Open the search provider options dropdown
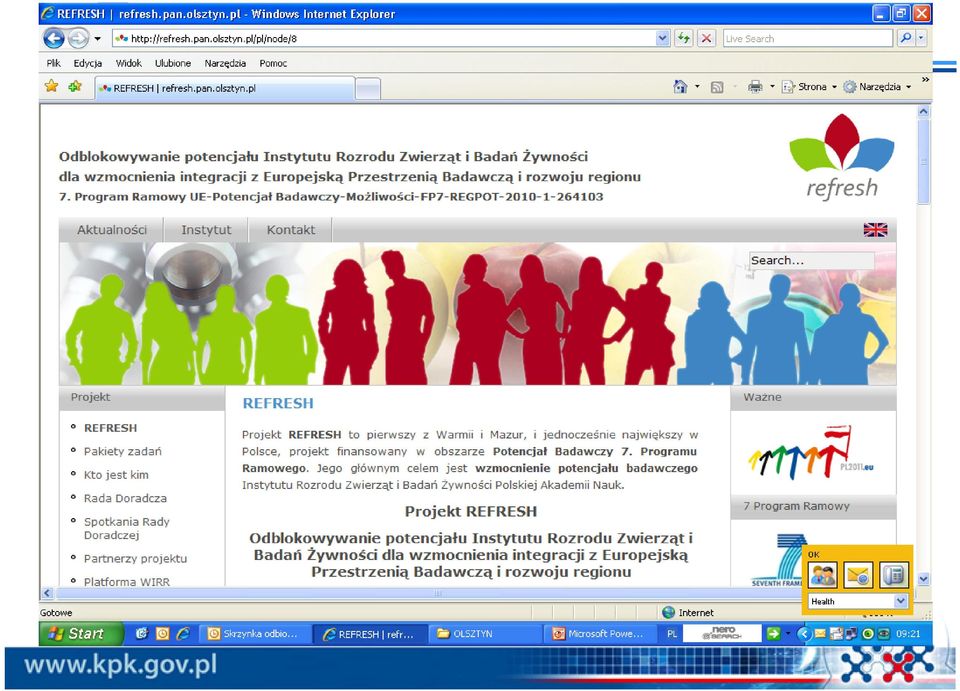This screenshot has width=960, height=691. click(x=921, y=38)
